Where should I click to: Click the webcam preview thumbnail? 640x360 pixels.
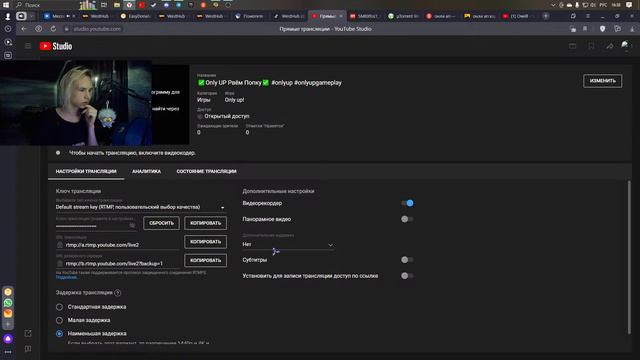76,103
